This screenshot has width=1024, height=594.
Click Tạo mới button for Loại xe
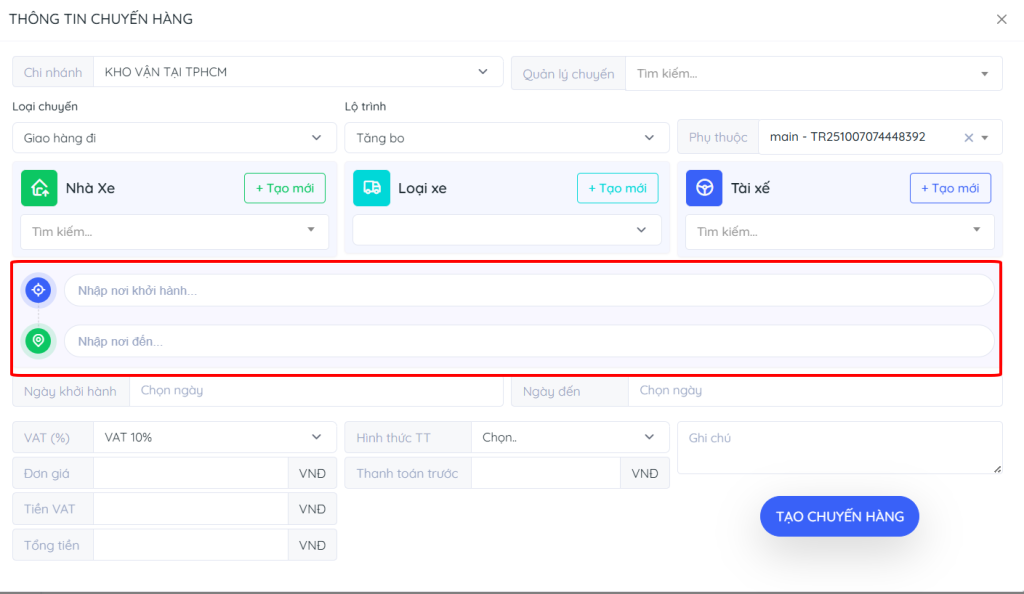617,188
